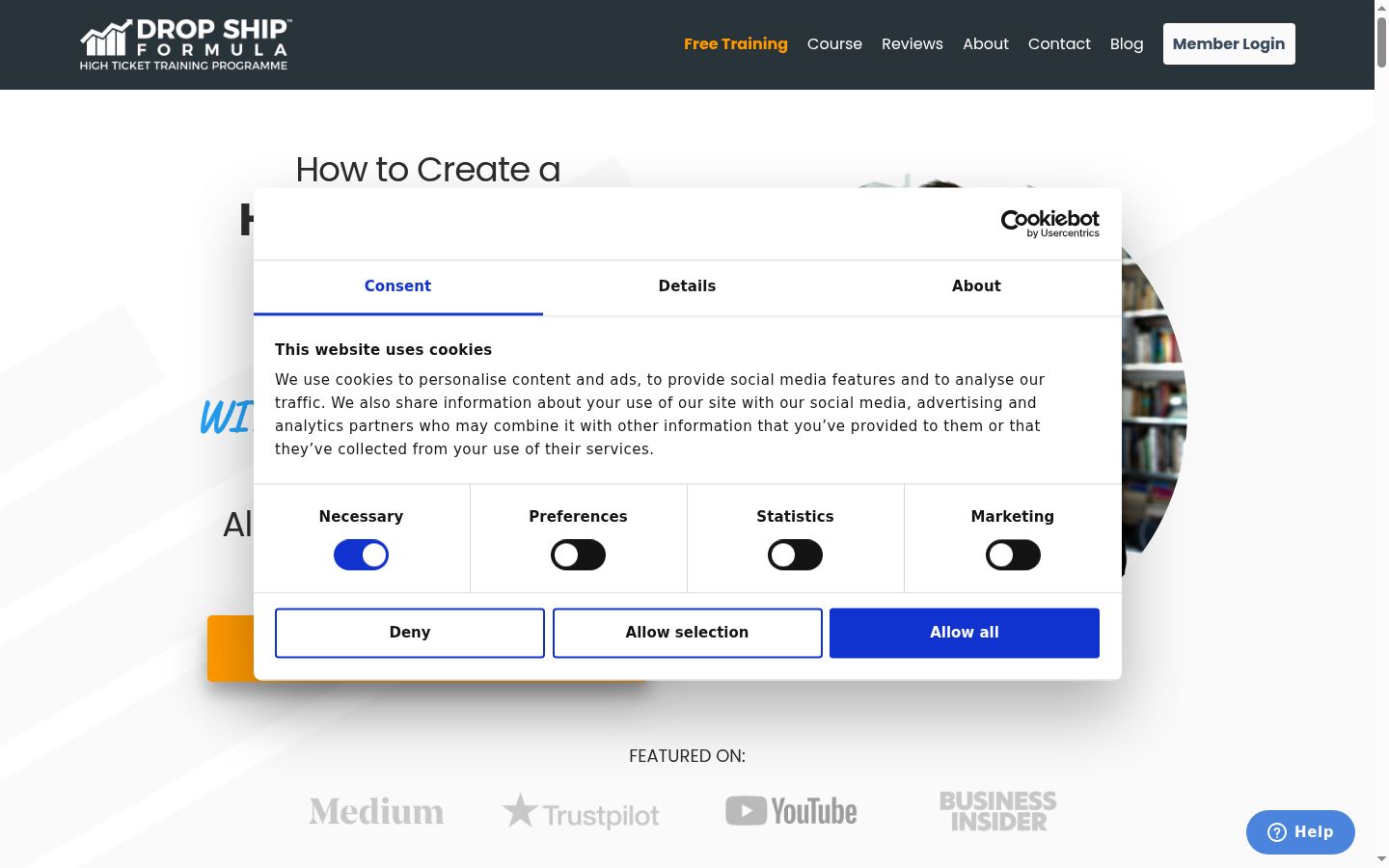Enable the Preferences cookies switch
1389x868 pixels.
[x=578, y=556]
